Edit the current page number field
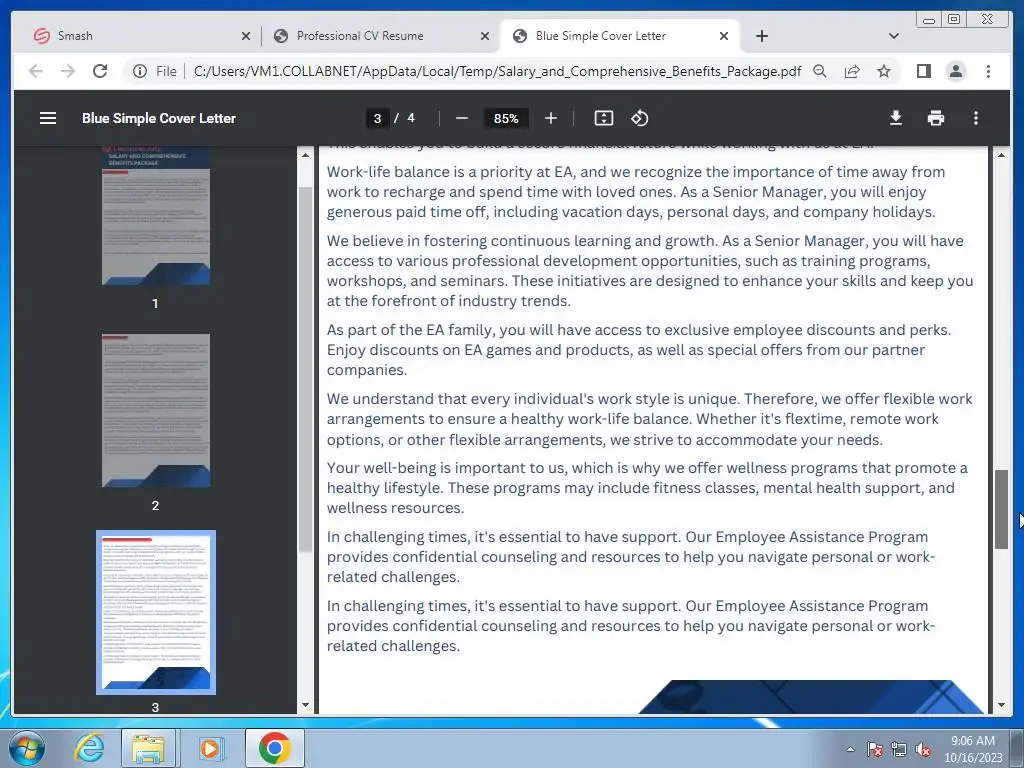This screenshot has width=1024, height=768. pyautogui.click(x=377, y=118)
